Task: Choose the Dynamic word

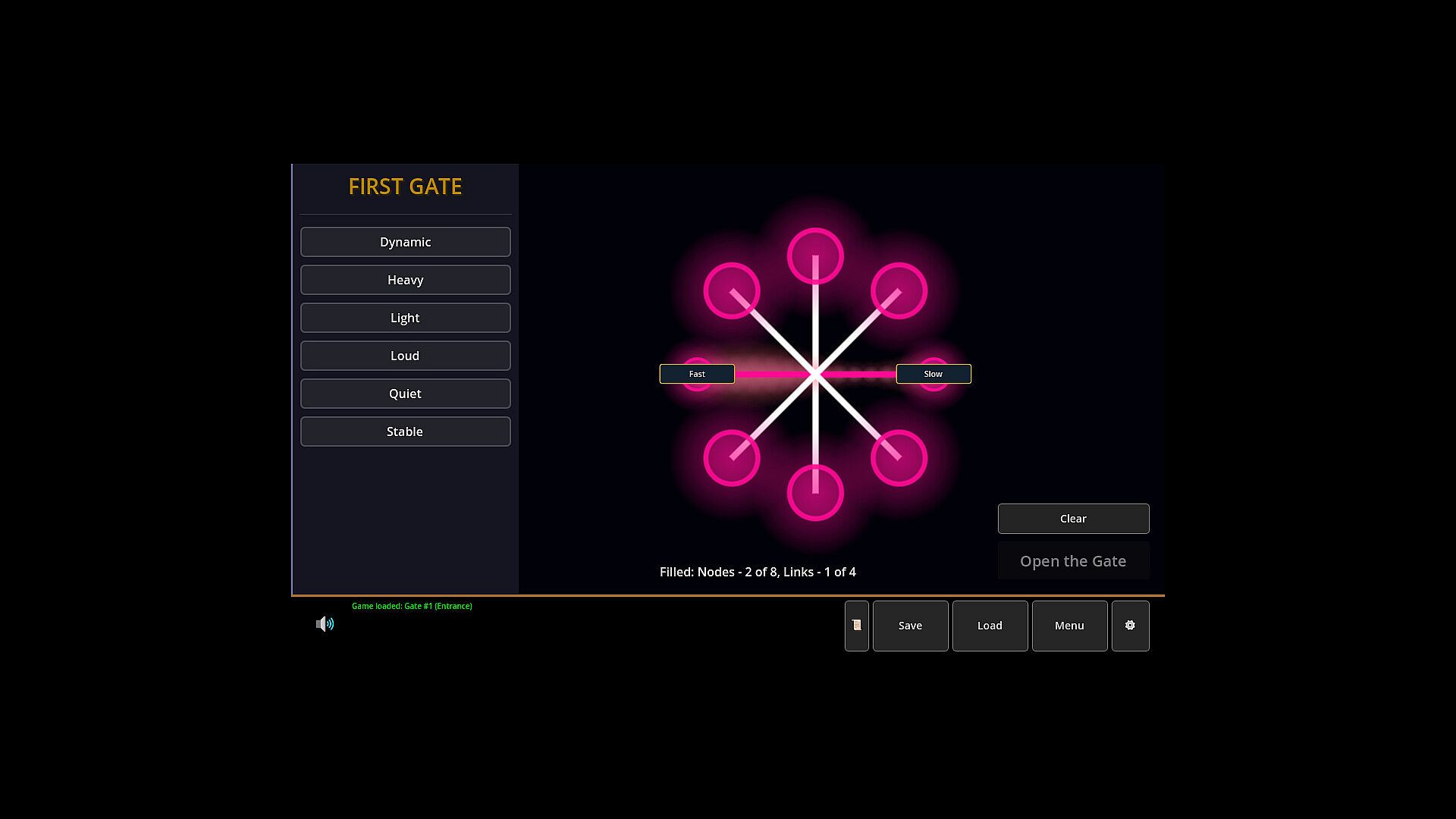Action: [x=405, y=242]
